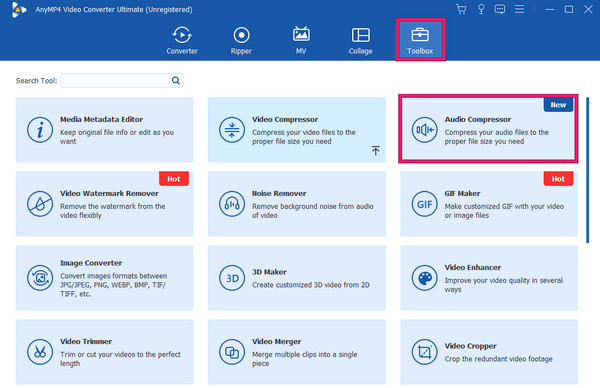Open Media Metadata Editor tool
600x388 pixels.
(104, 130)
